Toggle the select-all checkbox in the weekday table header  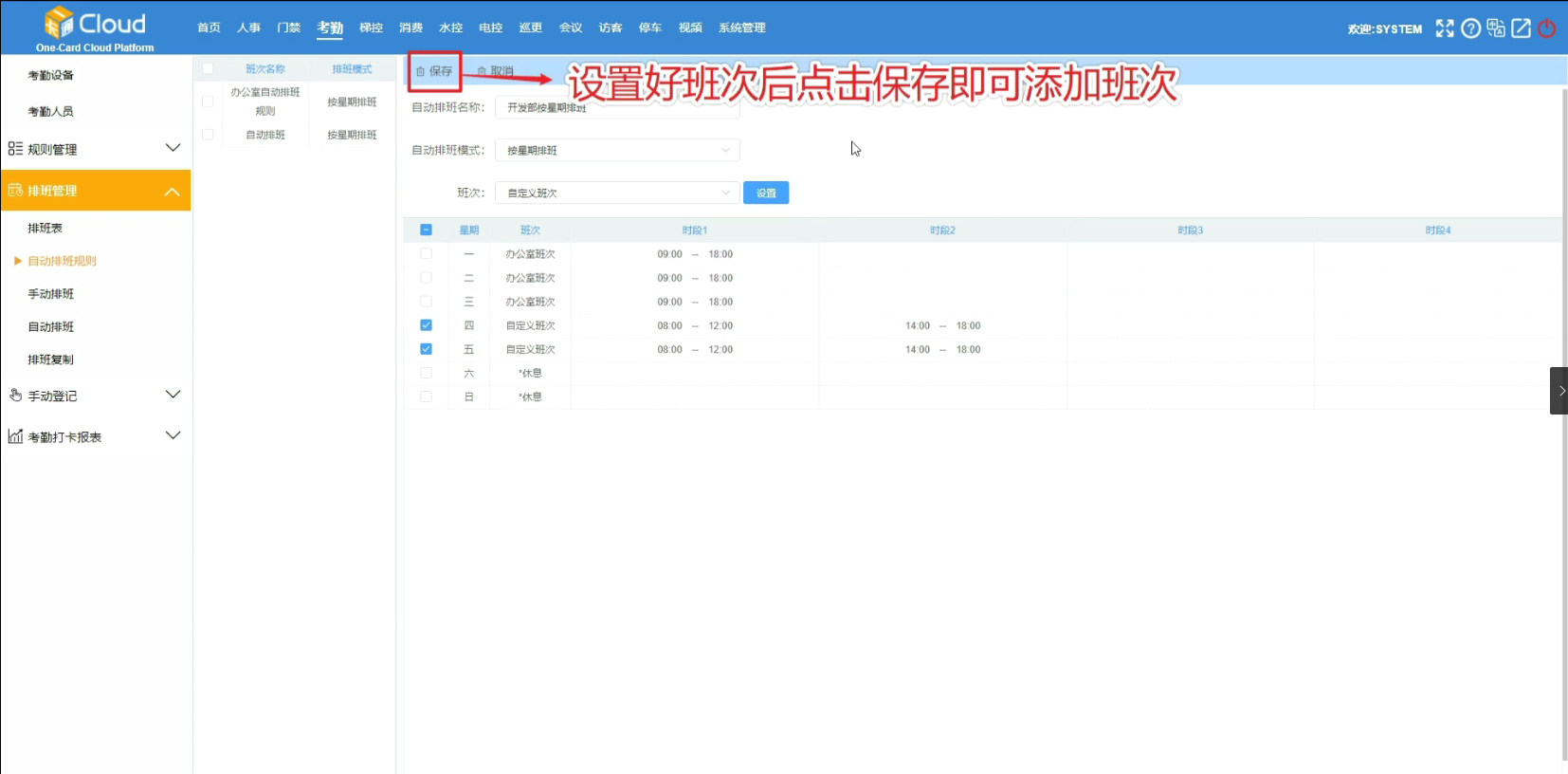[426, 230]
